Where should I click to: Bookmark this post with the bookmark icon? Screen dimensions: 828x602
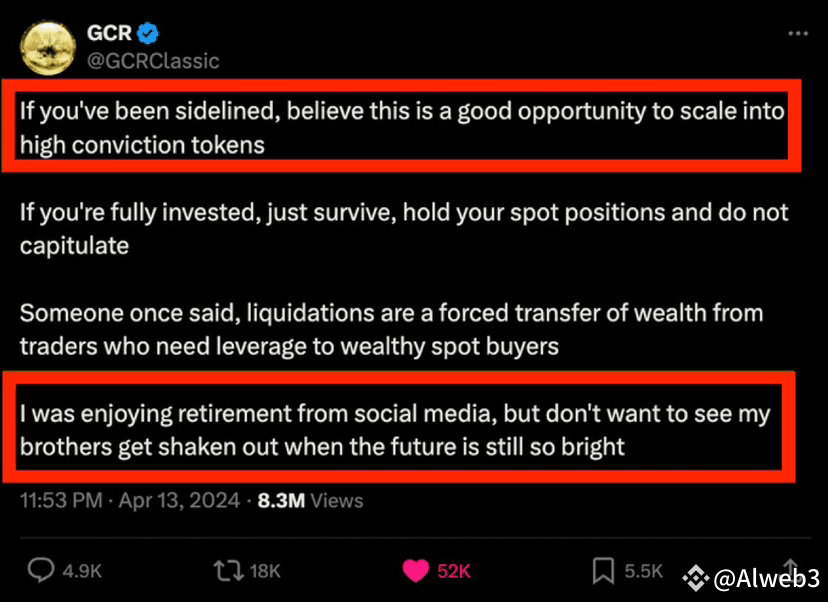(x=603, y=571)
